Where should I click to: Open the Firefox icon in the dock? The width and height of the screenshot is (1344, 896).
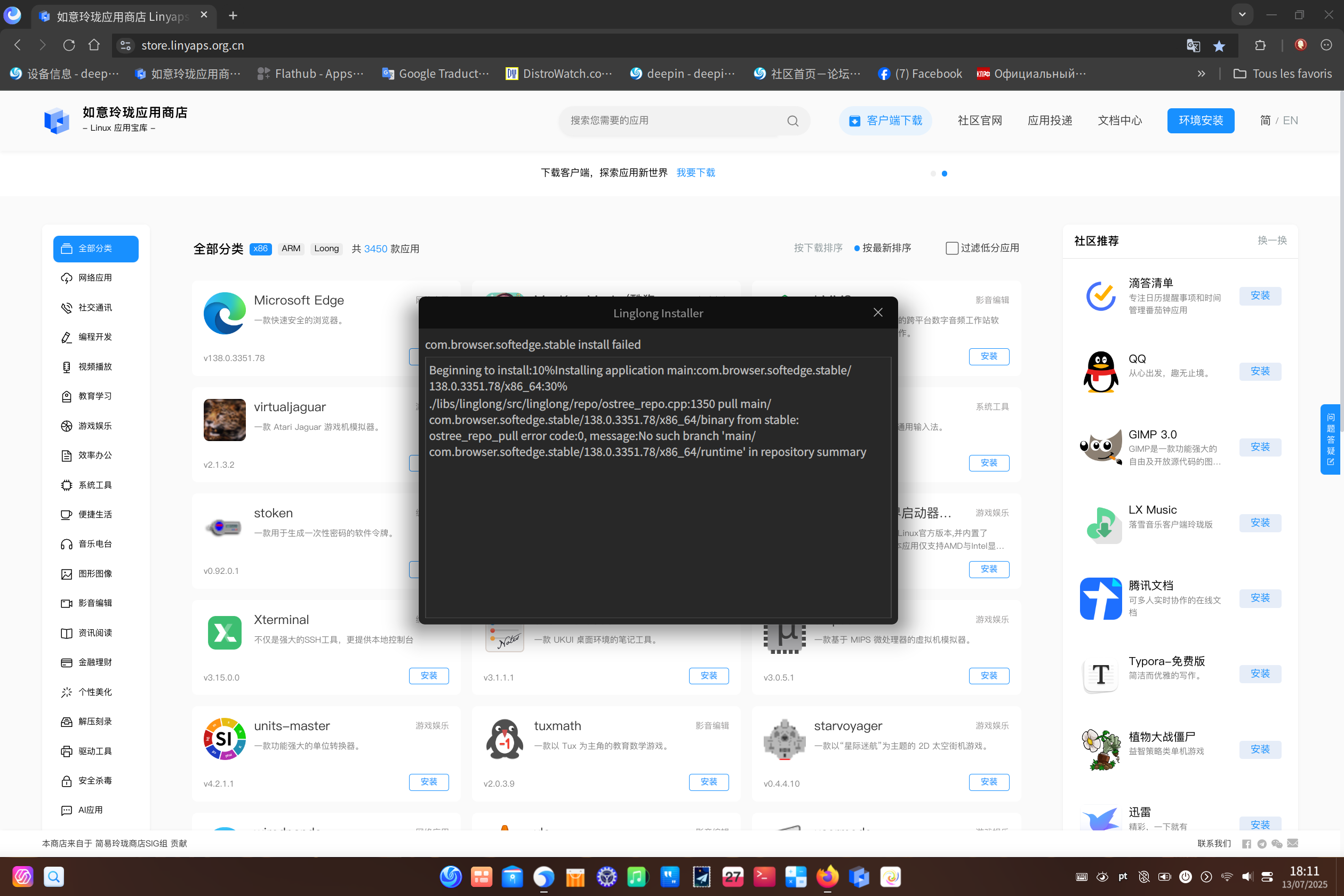tap(827, 877)
